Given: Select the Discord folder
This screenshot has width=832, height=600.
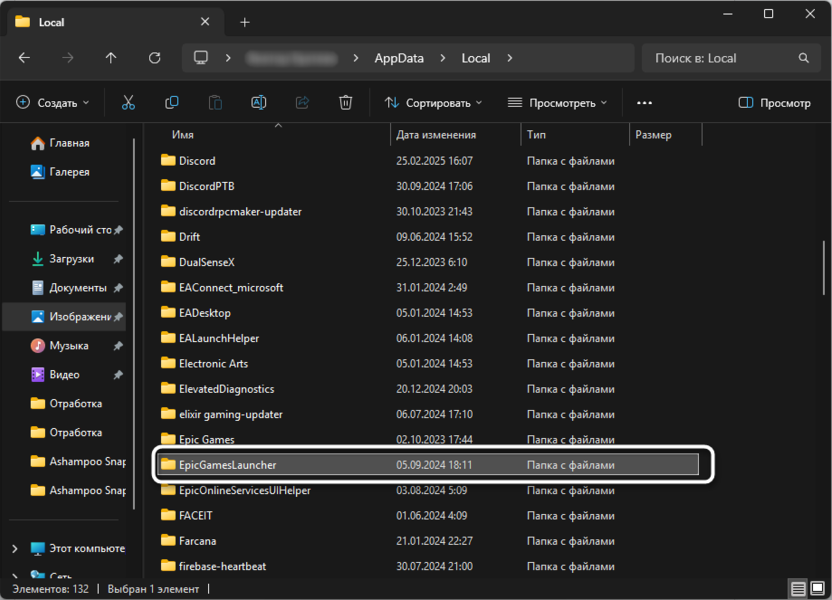Looking at the screenshot, I should point(197,160).
